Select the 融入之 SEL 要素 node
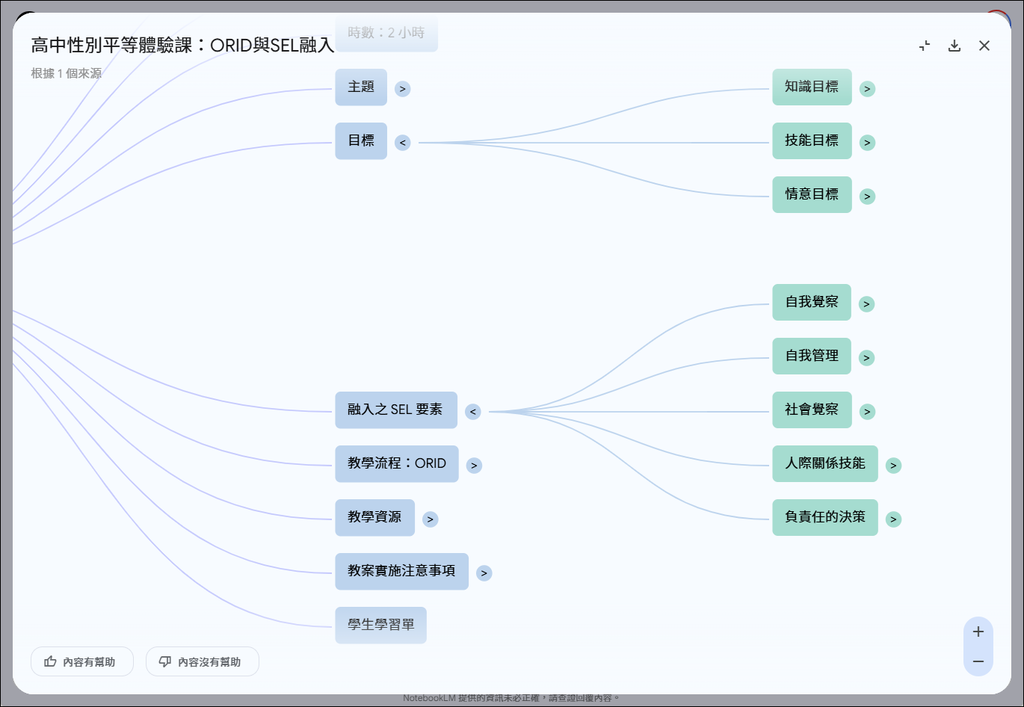The image size is (1024, 707). [x=396, y=410]
